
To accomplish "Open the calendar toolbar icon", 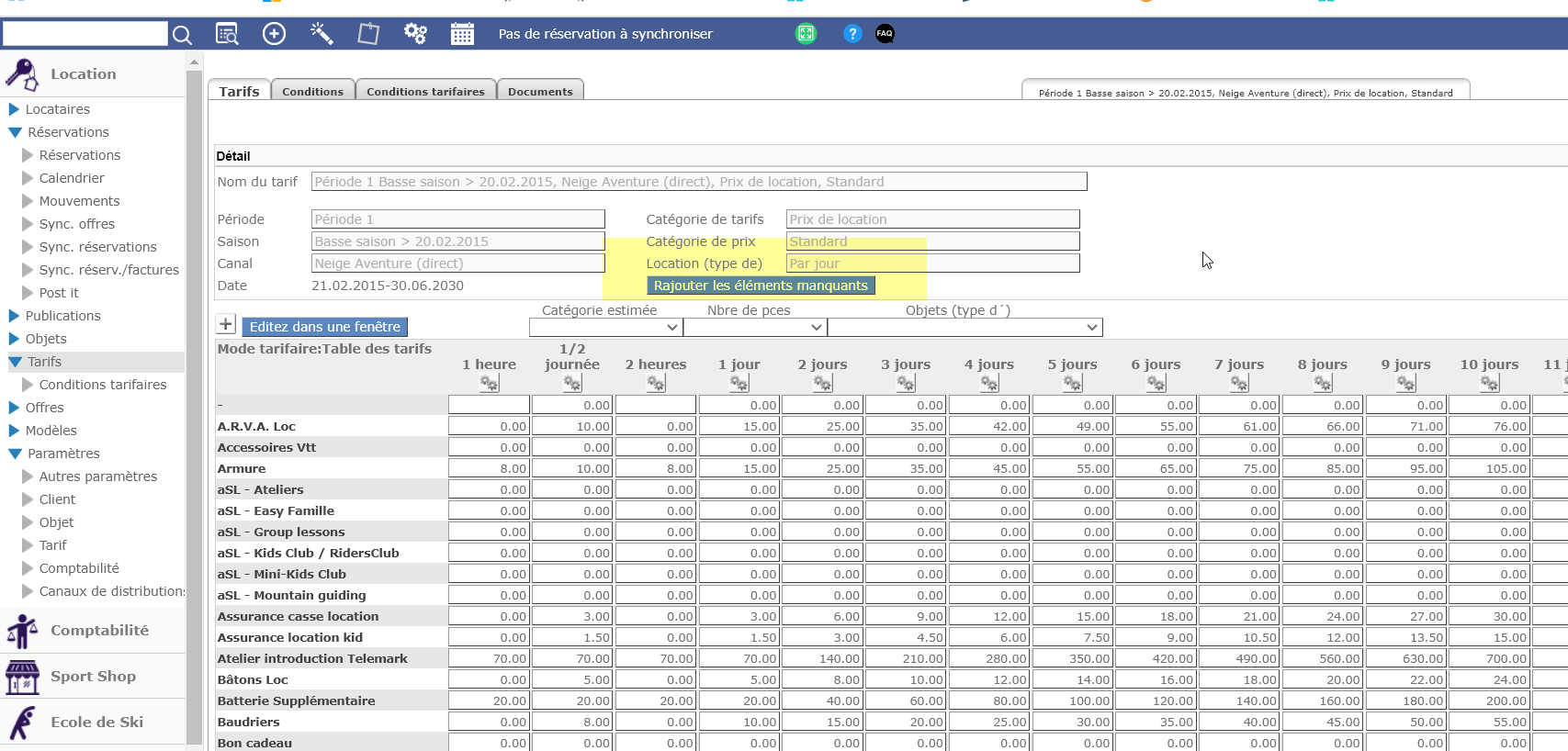I will pos(462,34).
